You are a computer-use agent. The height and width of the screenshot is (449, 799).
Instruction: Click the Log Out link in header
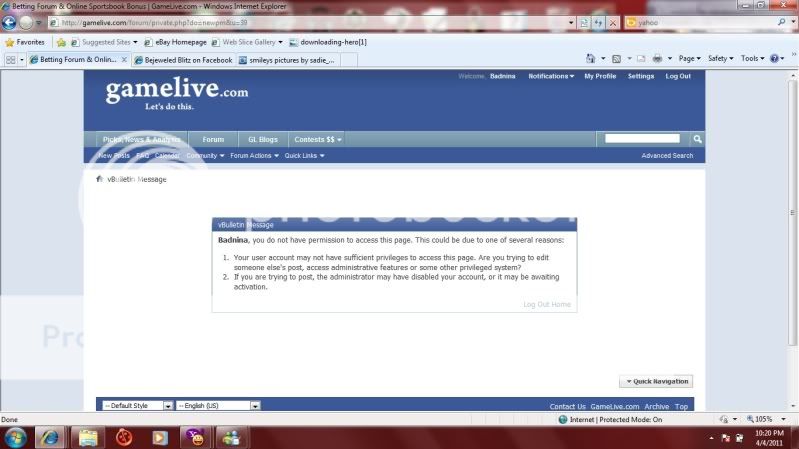click(x=678, y=76)
